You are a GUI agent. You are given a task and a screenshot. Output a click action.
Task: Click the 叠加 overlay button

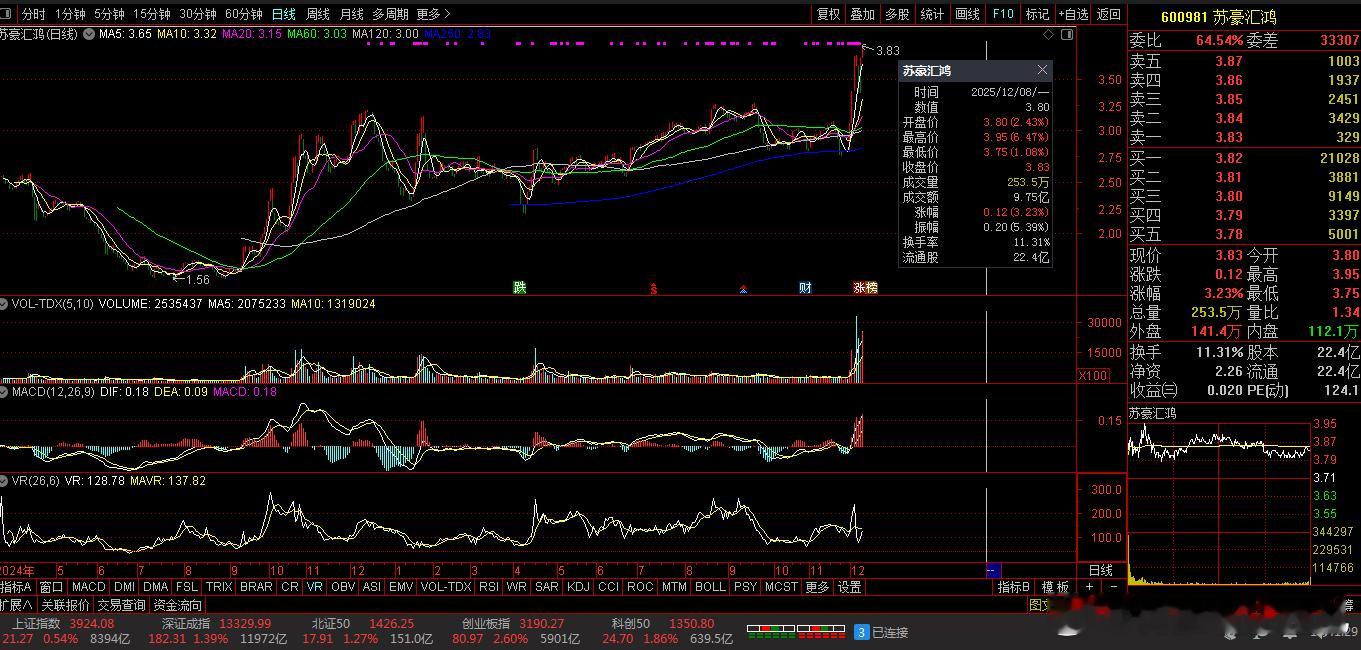(x=862, y=14)
